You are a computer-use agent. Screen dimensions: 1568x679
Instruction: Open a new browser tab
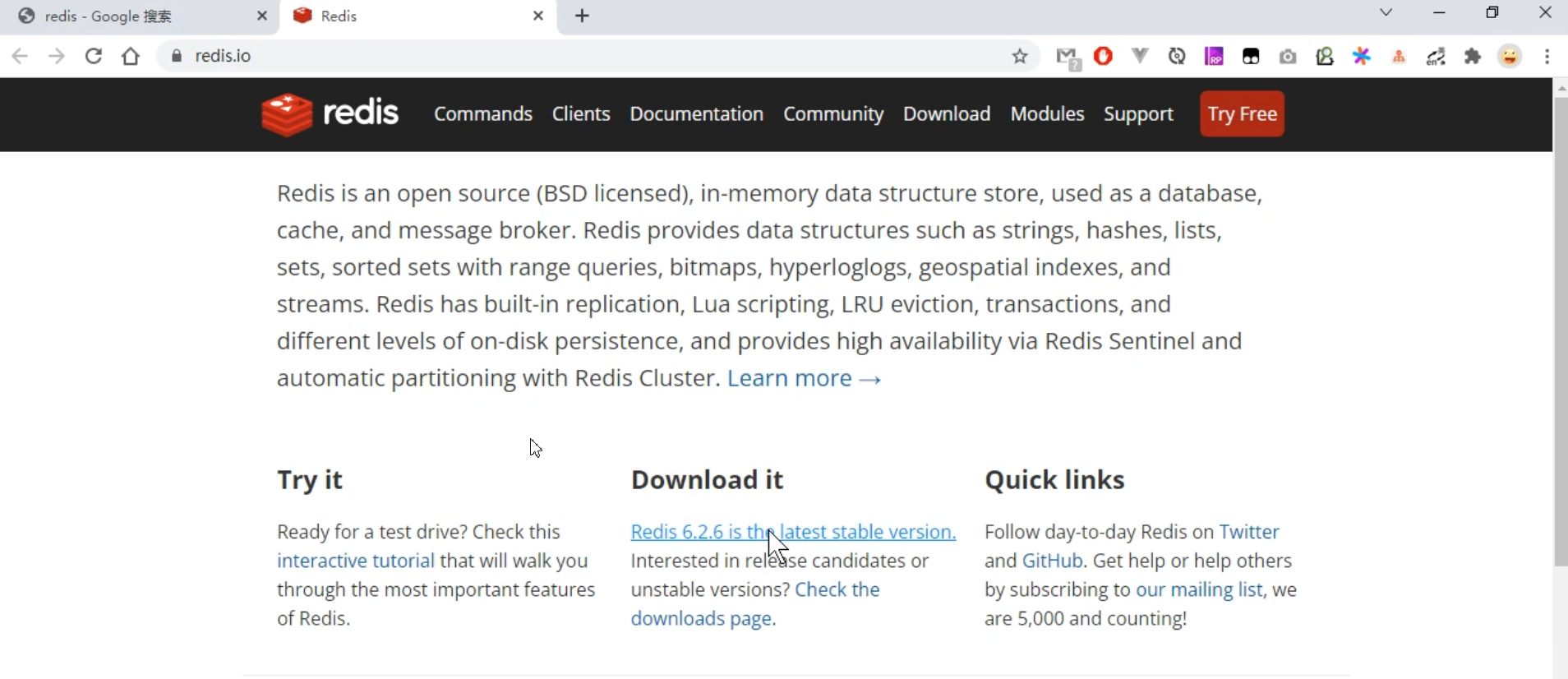point(582,16)
